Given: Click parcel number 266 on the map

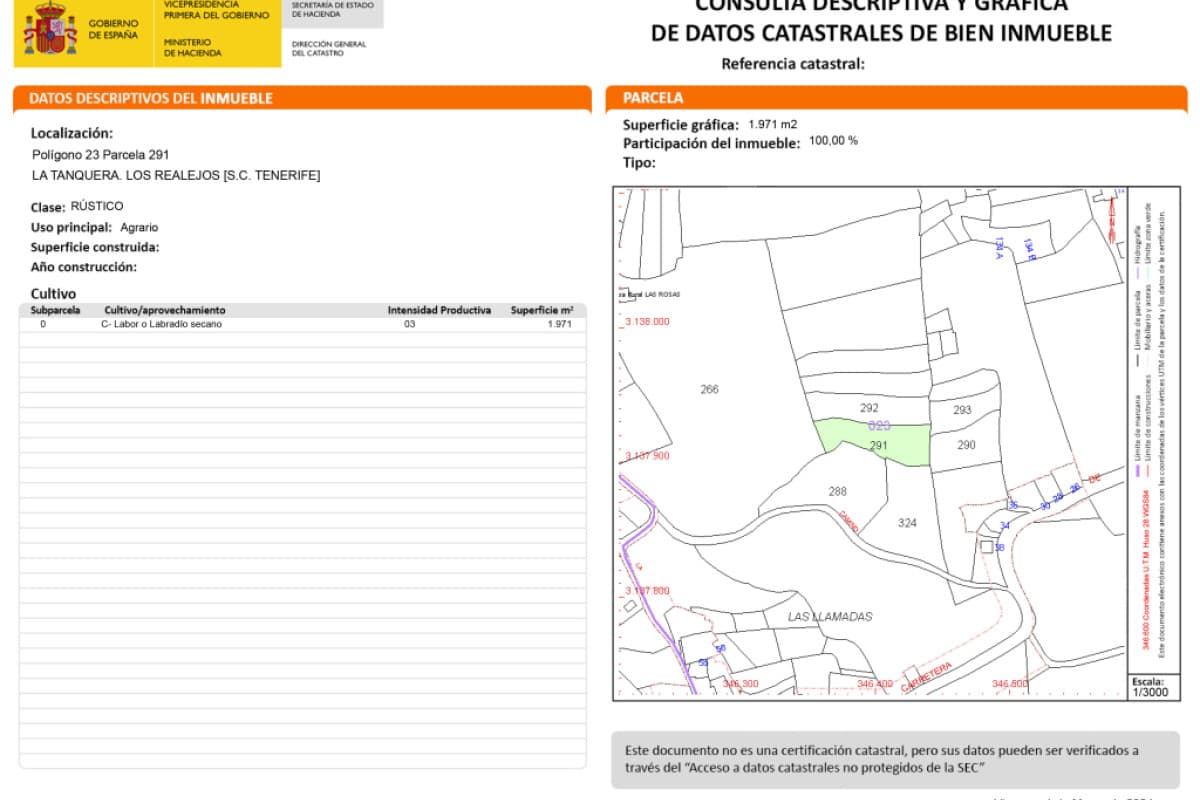Looking at the screenshot, I should (x=709, y=389).
